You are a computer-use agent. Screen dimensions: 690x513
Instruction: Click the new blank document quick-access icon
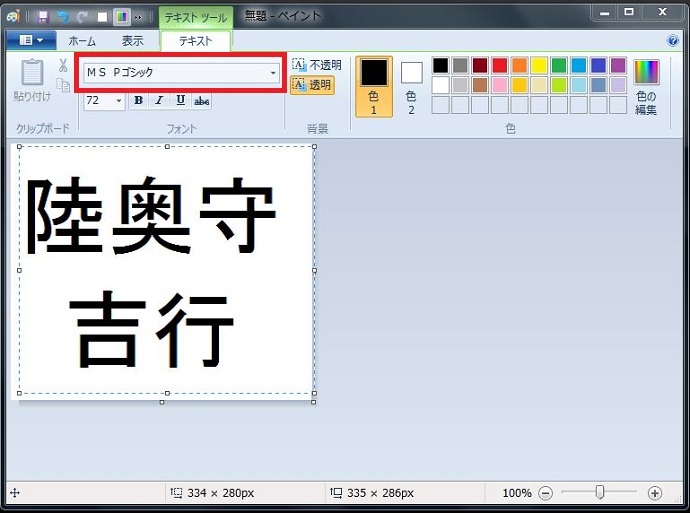[x=102, y=17]
